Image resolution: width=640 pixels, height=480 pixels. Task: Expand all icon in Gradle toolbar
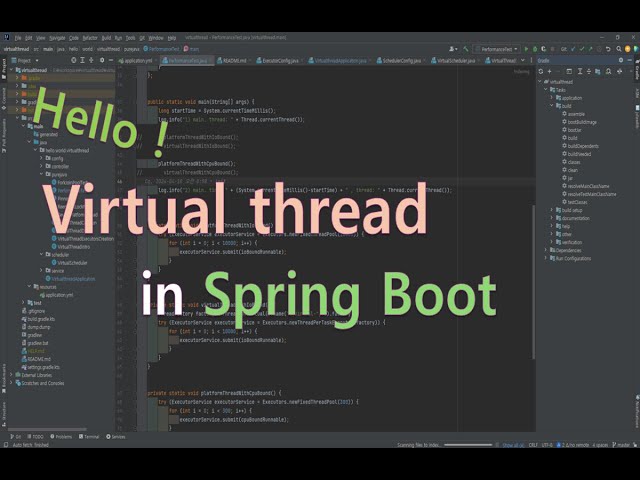point(580,71)
